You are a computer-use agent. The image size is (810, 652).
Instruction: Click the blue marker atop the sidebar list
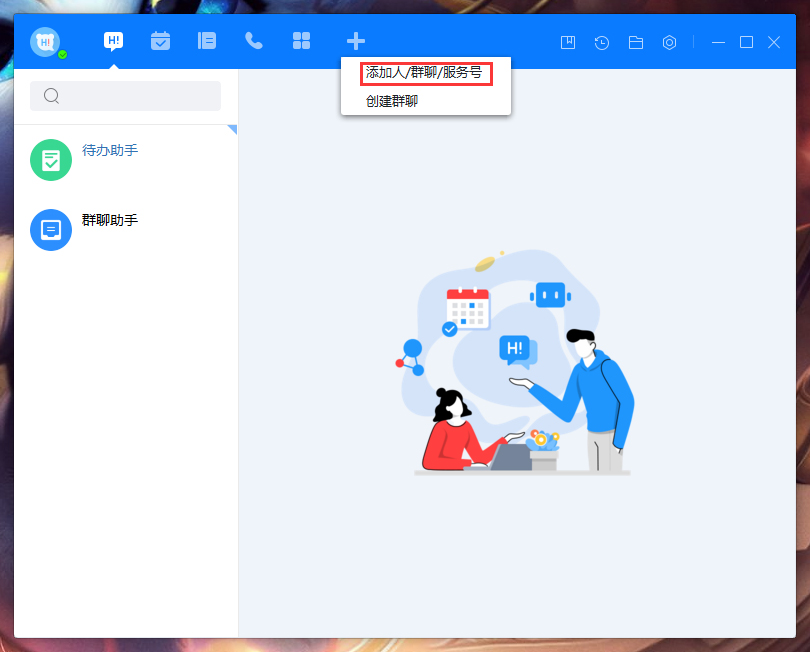(x=234, y=130)
